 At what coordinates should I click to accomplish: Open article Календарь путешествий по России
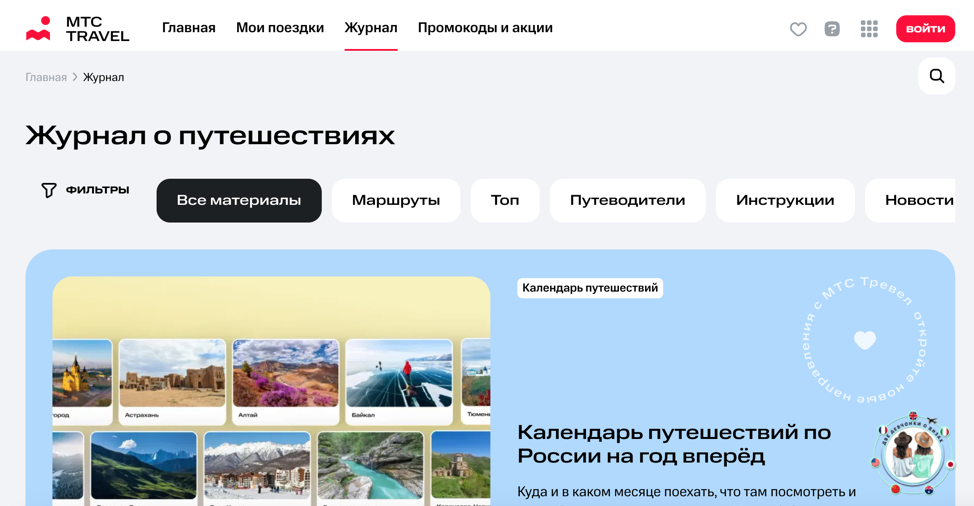[x=674, y=444]
